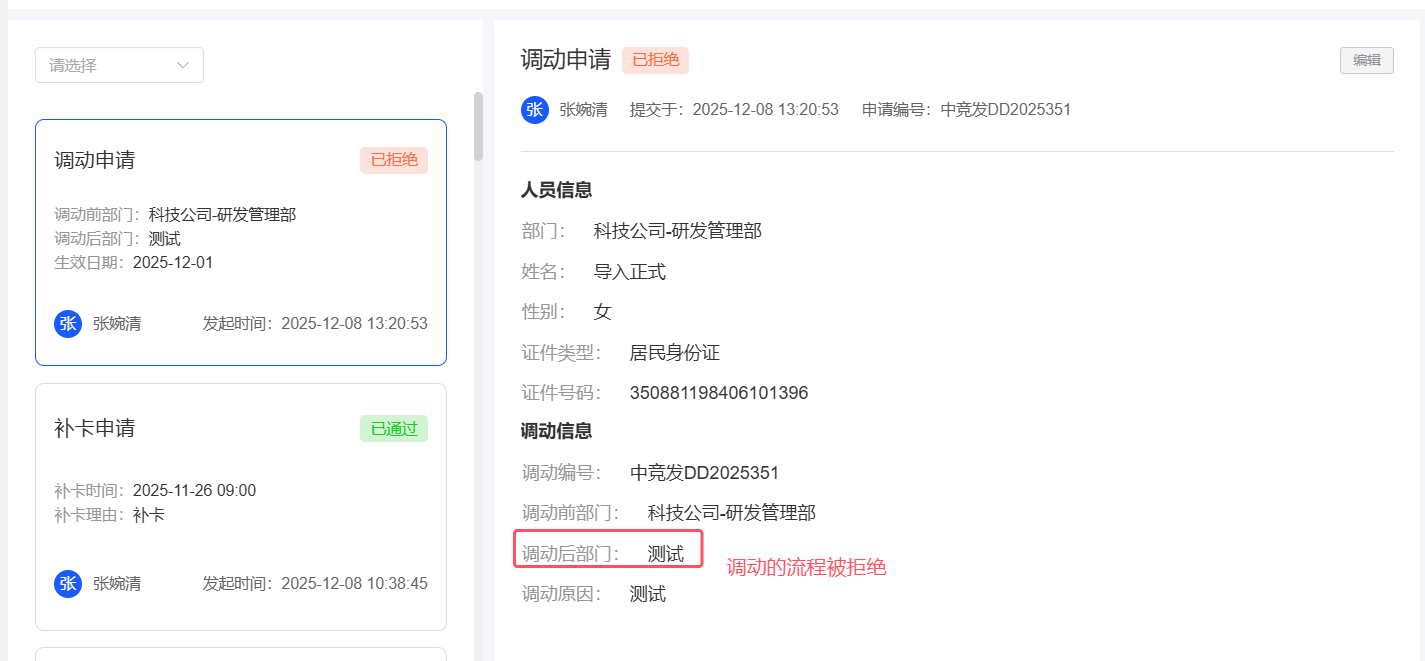Click the 证件类型 value 居民身份证

(675, 353)
